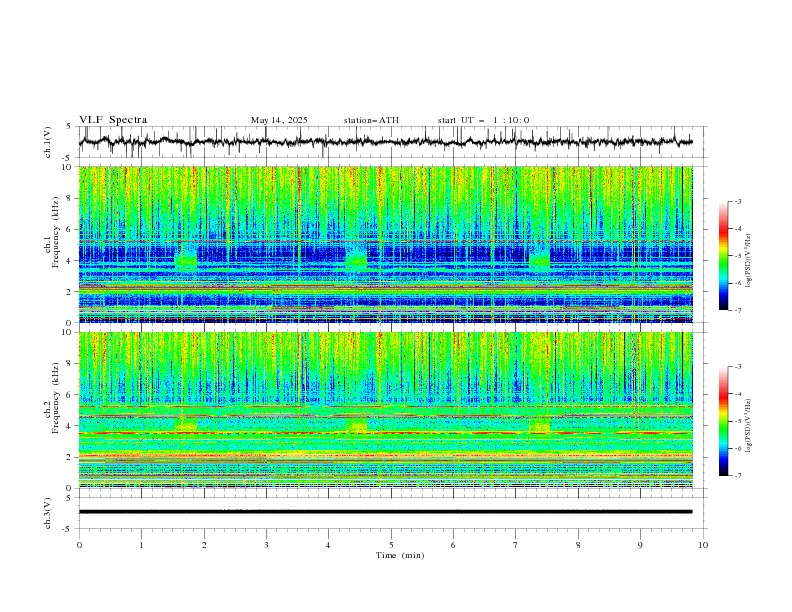Click the "2" kHz tick of ch.2 spectrogram
The width and height of the screenshot is (792, 612).
point(71,457)
